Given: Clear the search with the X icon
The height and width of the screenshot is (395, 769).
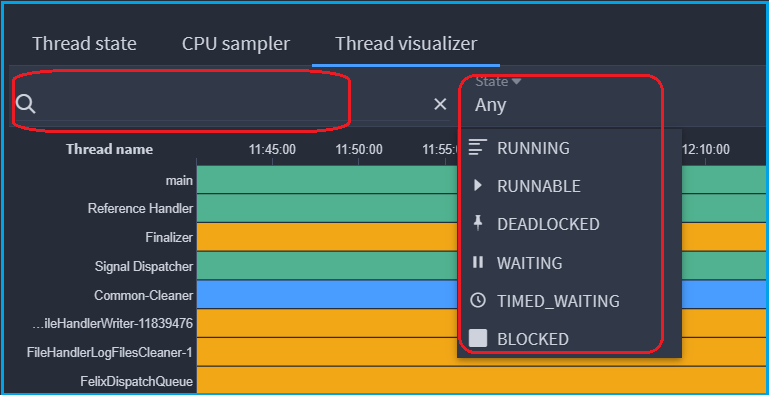Looking at the screenshot, I should point(440,104).
